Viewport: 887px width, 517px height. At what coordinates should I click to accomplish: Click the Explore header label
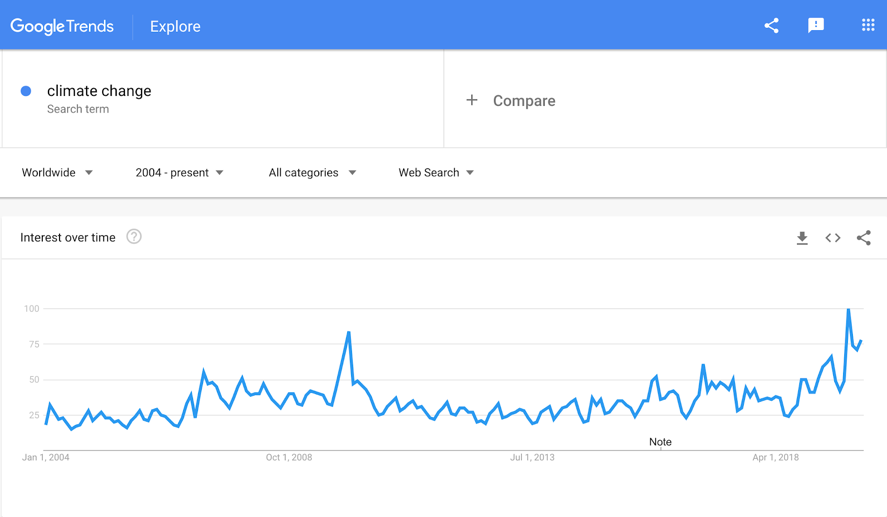tap(175, 27)
